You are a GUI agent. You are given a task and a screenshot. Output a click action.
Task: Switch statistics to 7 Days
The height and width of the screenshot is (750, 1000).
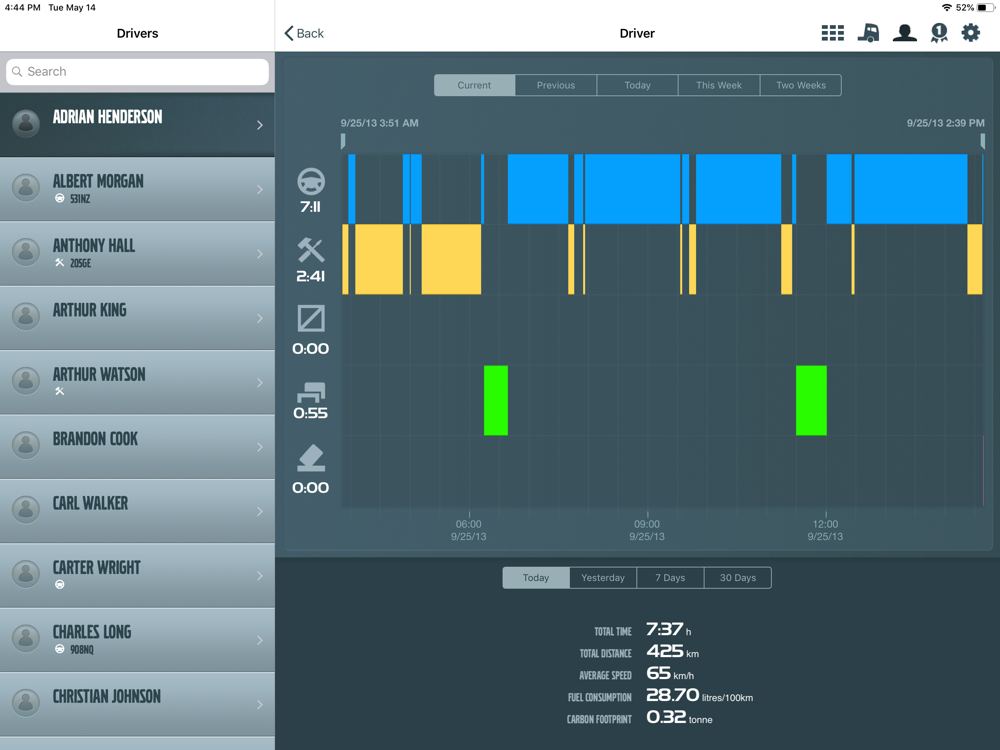pos(670,578)
